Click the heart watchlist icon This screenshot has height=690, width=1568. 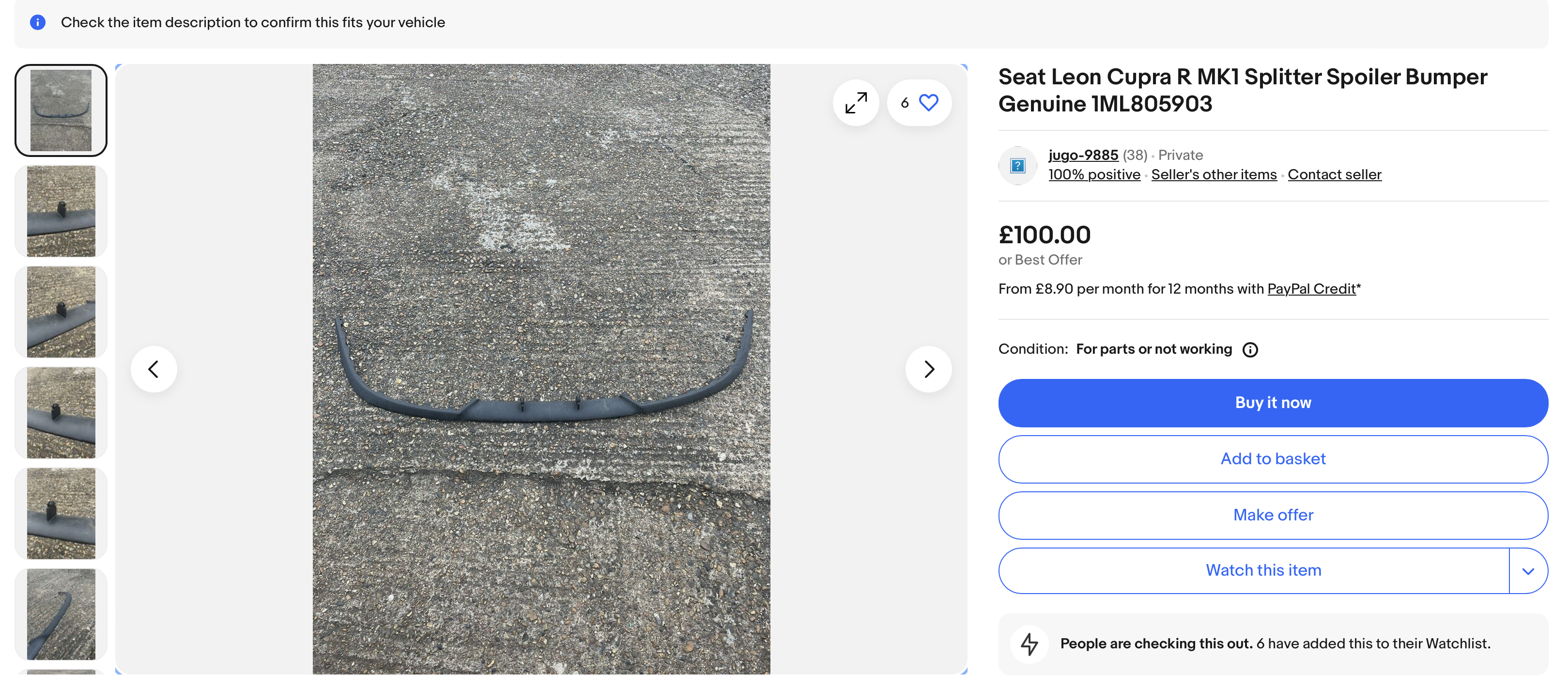click(x=928, y=103)
